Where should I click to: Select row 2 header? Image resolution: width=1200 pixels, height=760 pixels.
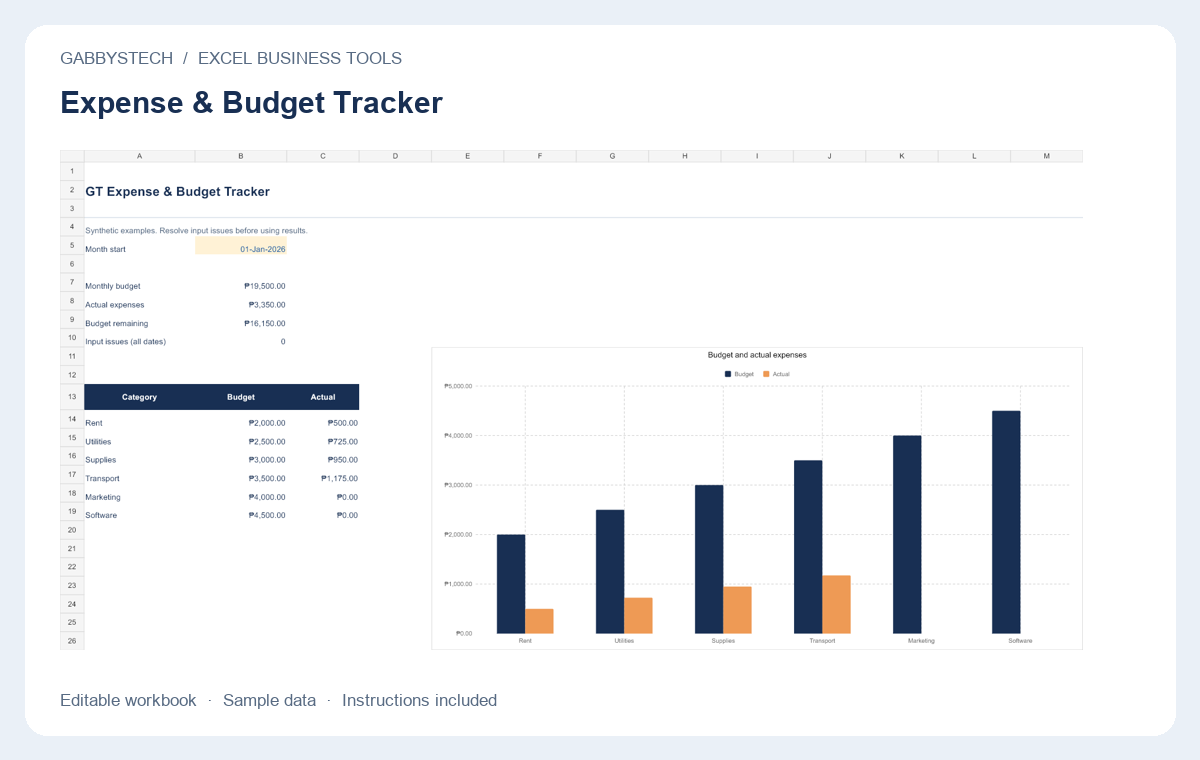coord(72,190)
